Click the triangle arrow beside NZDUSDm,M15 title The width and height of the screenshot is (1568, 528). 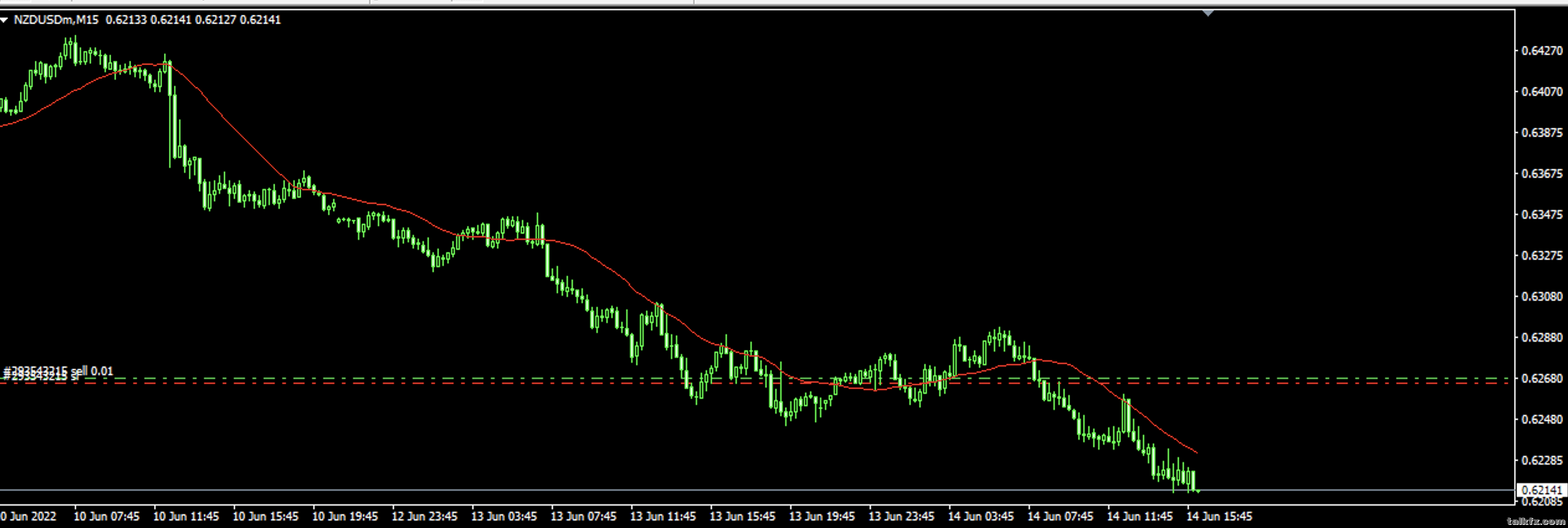(4, 20)
